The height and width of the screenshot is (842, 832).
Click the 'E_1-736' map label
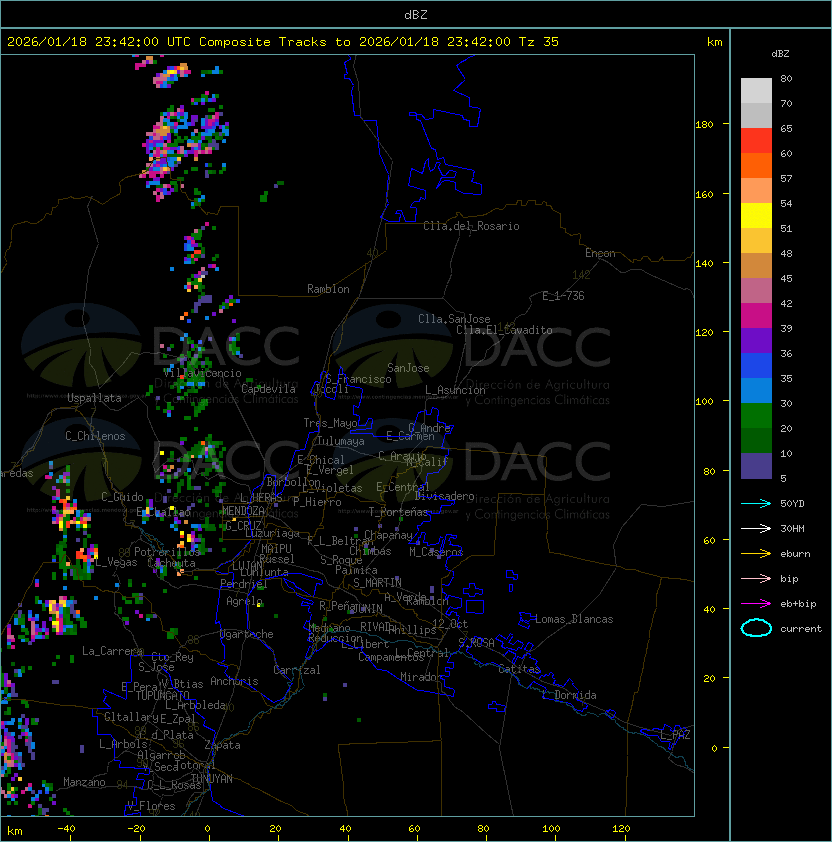click(563, 296)
